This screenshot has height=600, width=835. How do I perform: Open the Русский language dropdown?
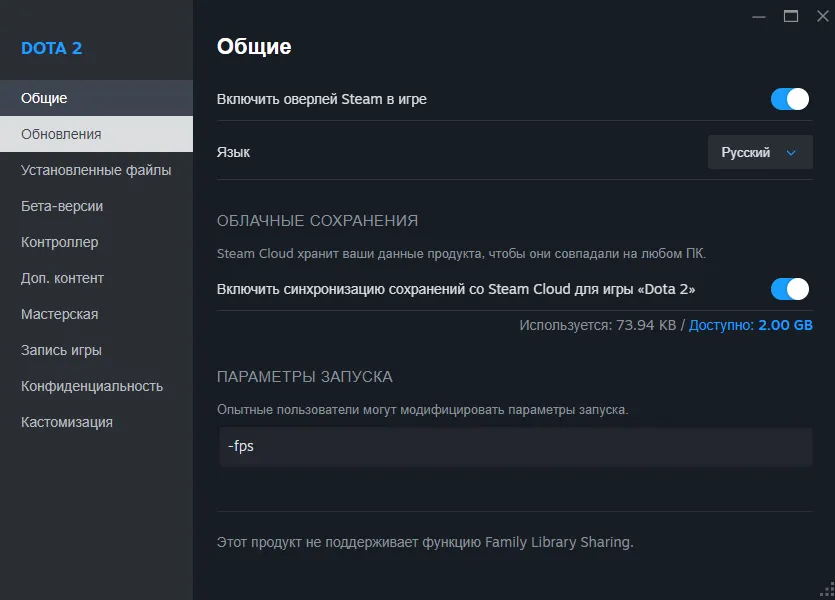click(x=758, y=152)
